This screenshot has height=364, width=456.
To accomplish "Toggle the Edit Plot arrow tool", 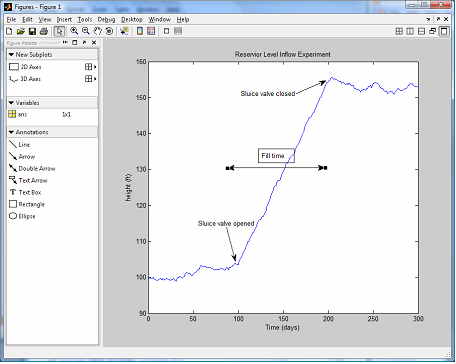I will 59,31.
